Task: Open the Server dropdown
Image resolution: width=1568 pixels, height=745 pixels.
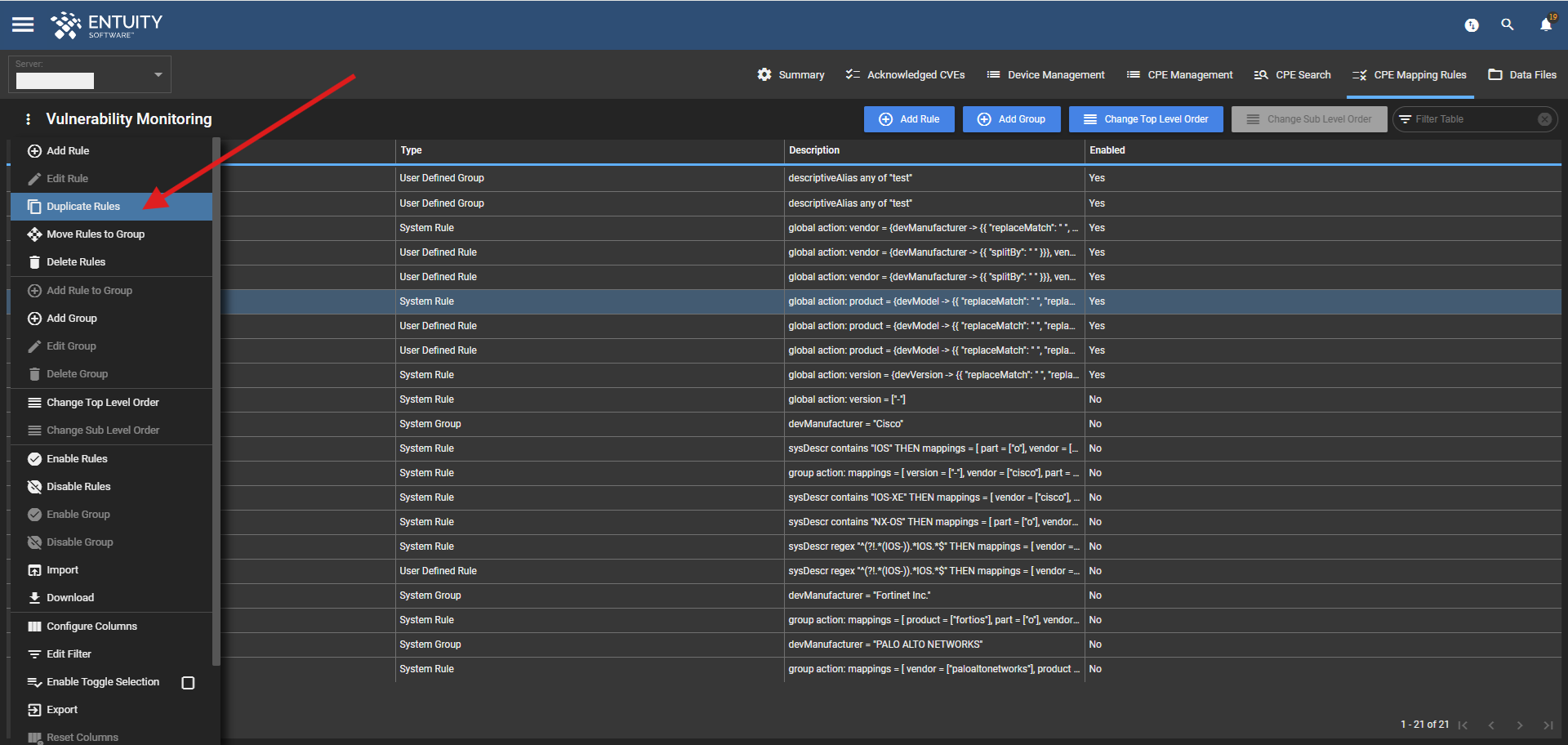Action: 90,74
